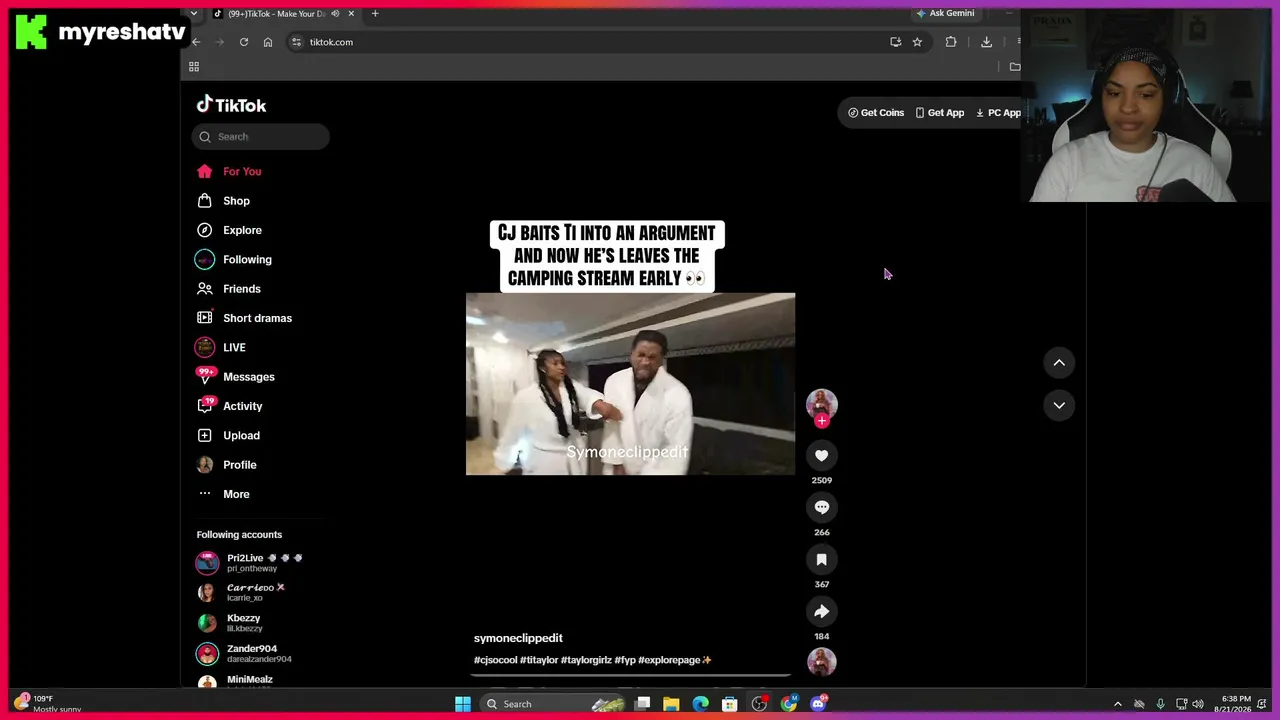Open the symoneclippedit username link

518,638
